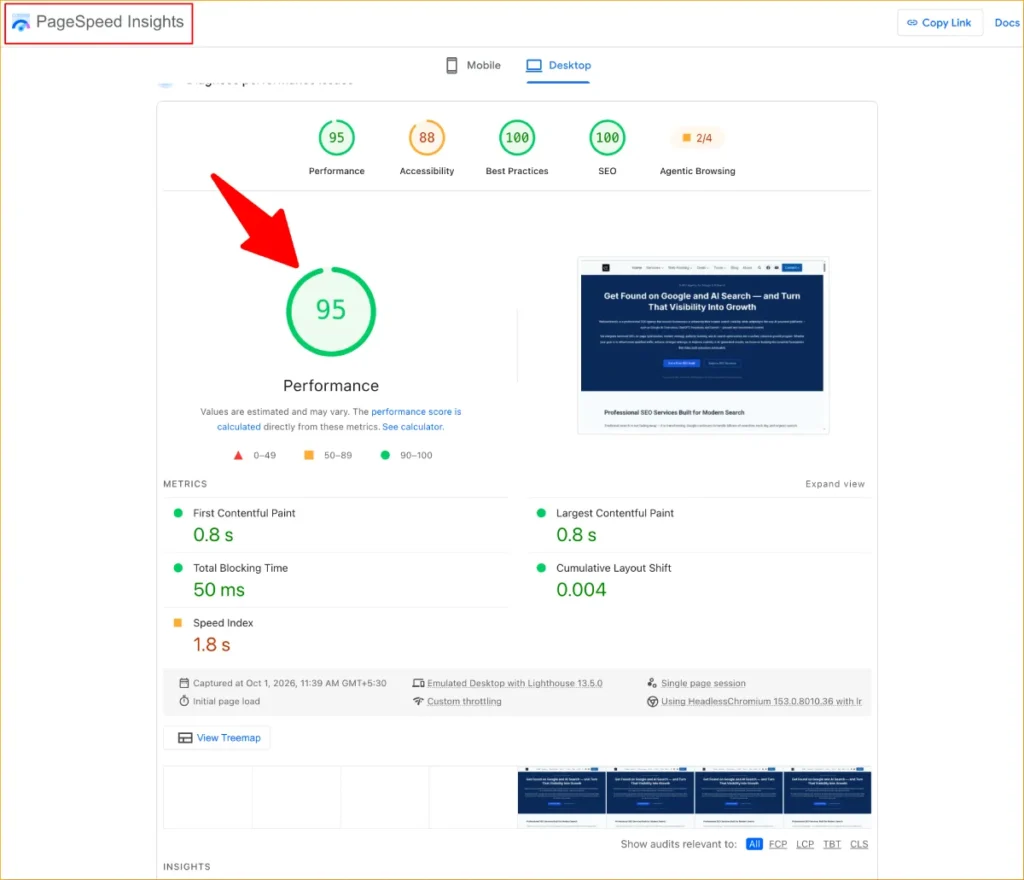Click the First Contentful Paint metric label

pyautogui.click(x=244, y=513)
